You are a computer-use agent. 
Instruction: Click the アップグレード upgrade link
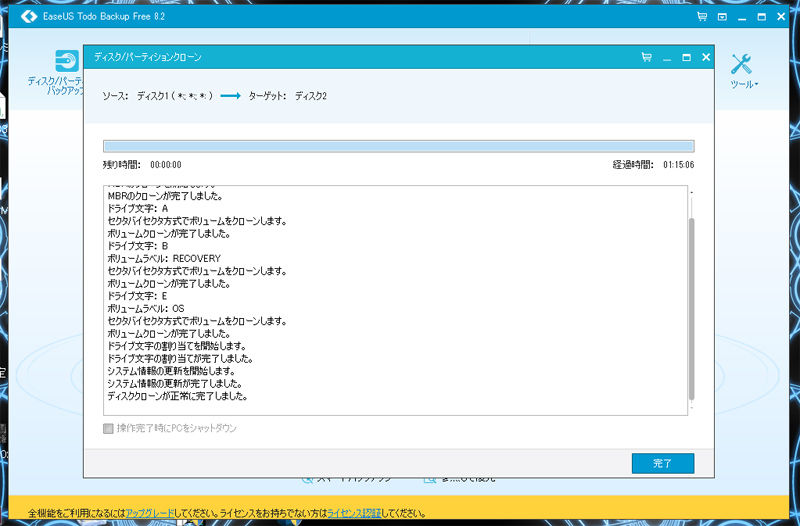[x=149, y=513]
